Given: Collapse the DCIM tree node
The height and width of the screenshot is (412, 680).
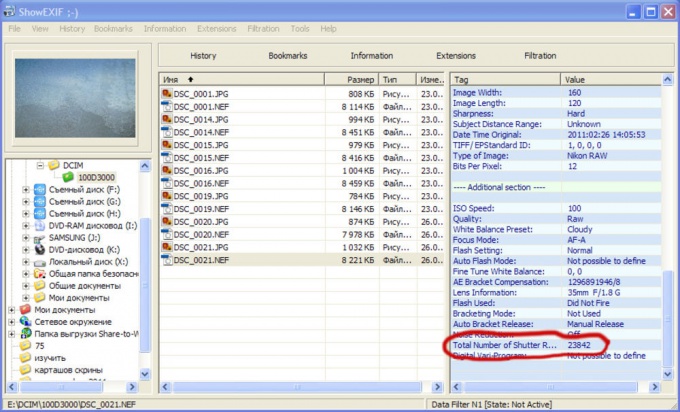Looking at the screenshot, I should [40, 165].
